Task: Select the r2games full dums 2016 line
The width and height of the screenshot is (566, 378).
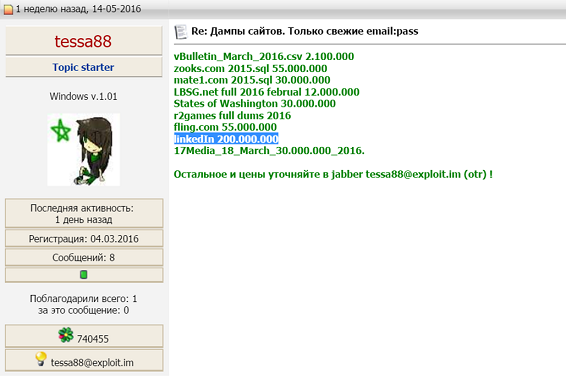Action: (232, 115)
